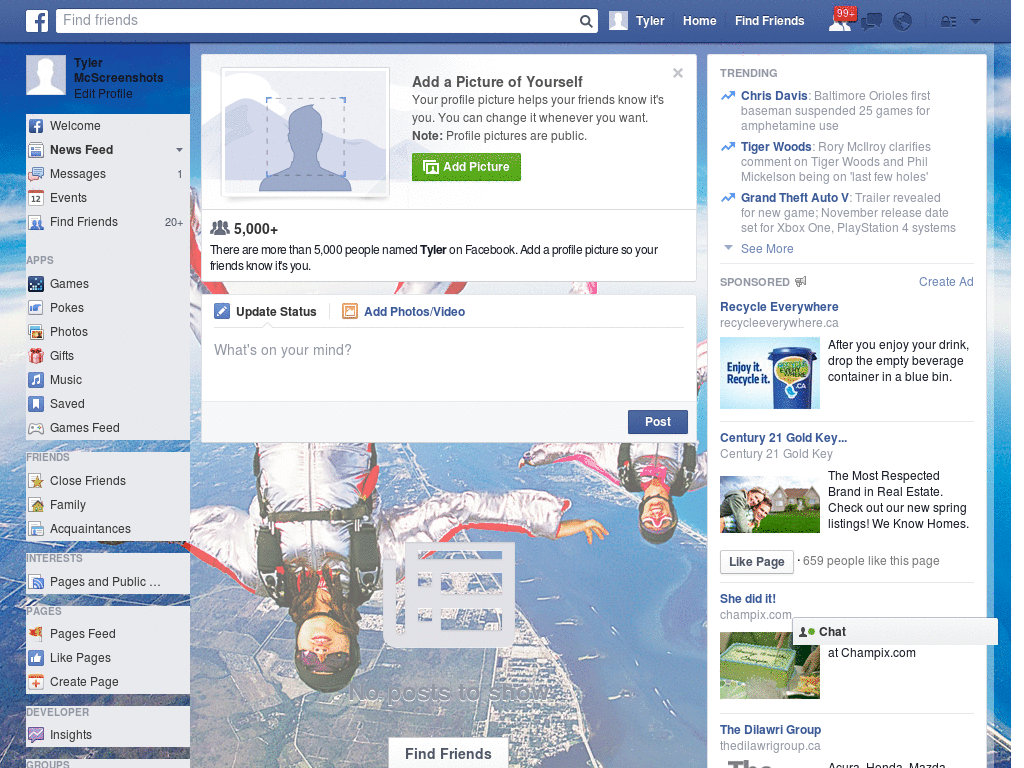Screen dimensions: 1024x768
Task: Dismiss the Add a Picture prompt
Action: (x=678, y=73)
